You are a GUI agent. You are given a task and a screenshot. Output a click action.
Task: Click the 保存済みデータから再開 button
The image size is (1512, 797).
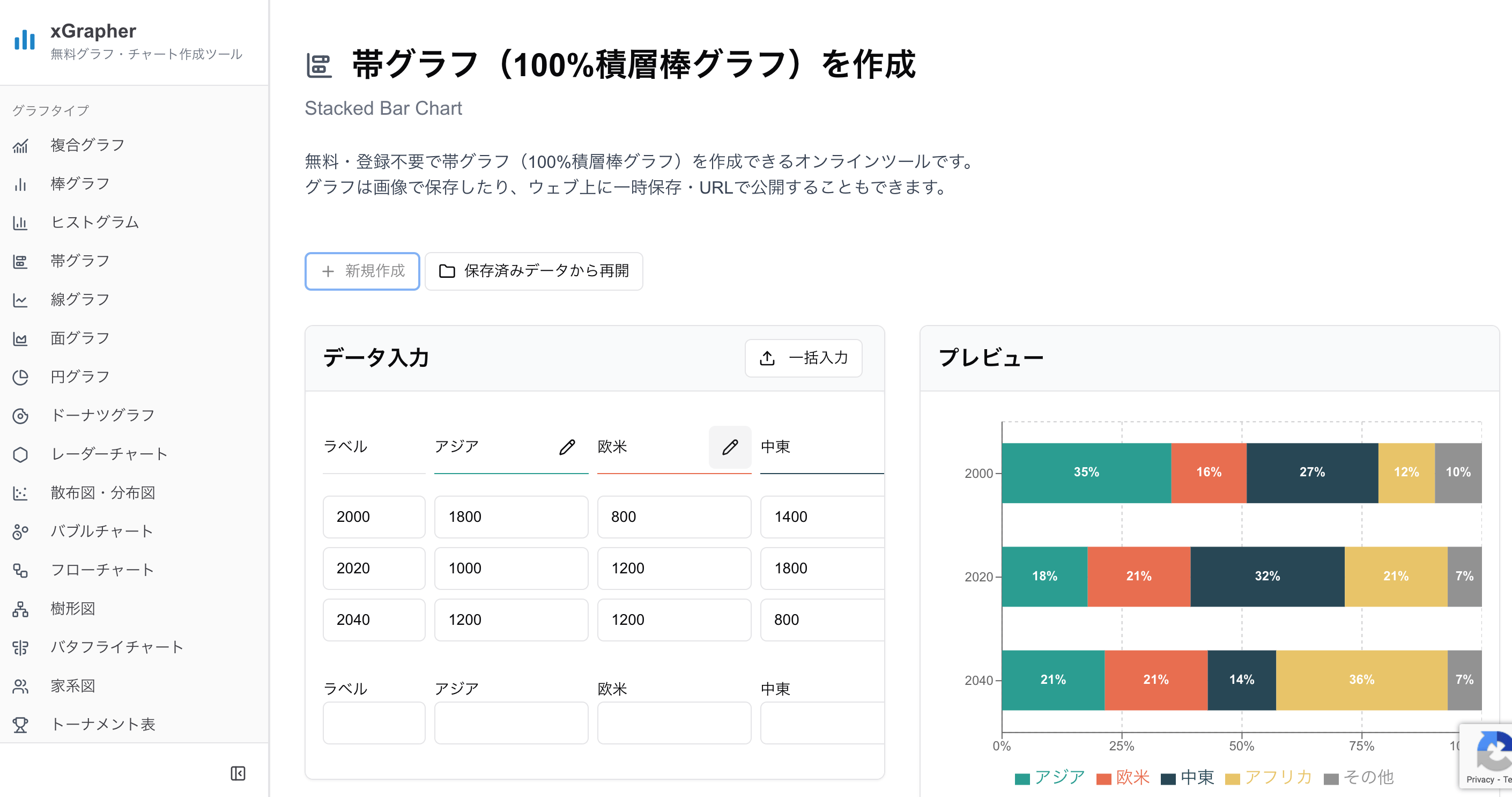[x=533, y=271]
